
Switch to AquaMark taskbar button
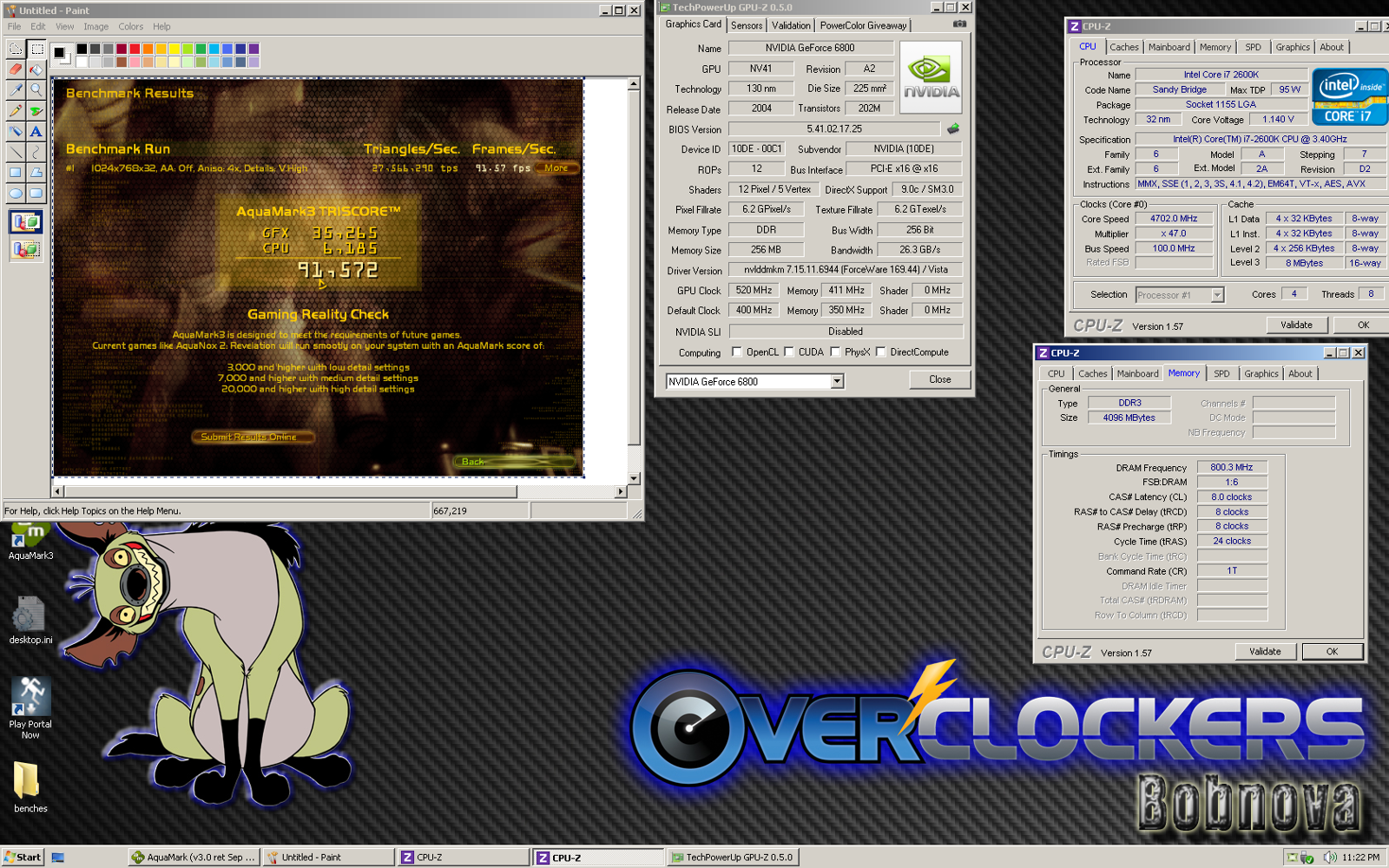click(193, 858)
